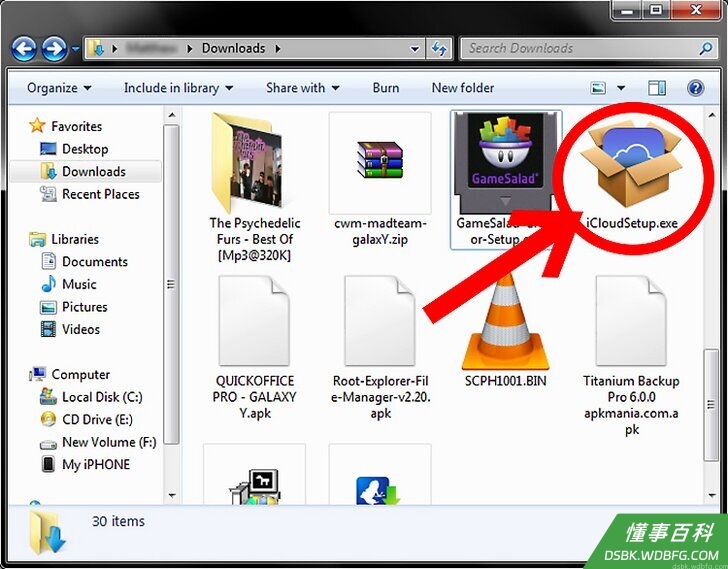Click the Local Disk C drive icon
The width and height of the screenshot is (728, 569).
(48, 397)
